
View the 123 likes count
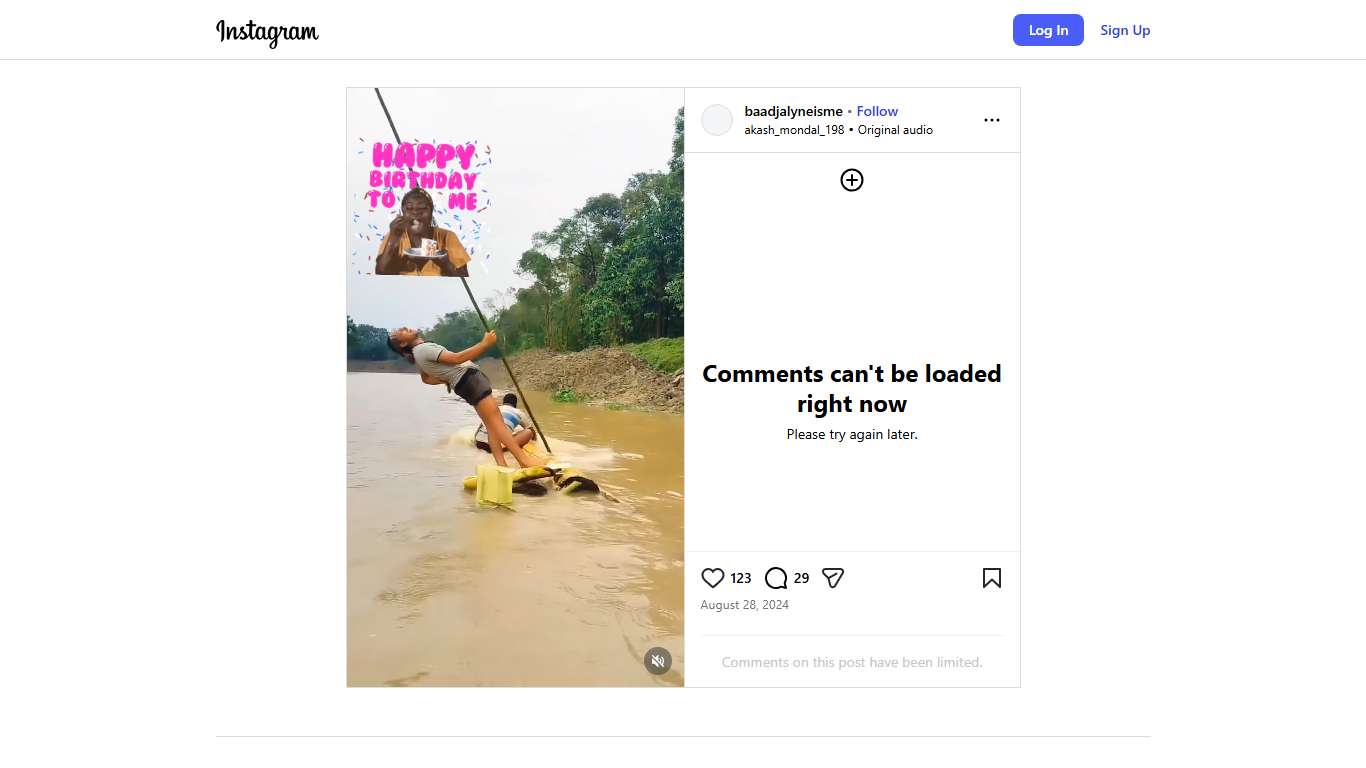[x=741, y=578]
